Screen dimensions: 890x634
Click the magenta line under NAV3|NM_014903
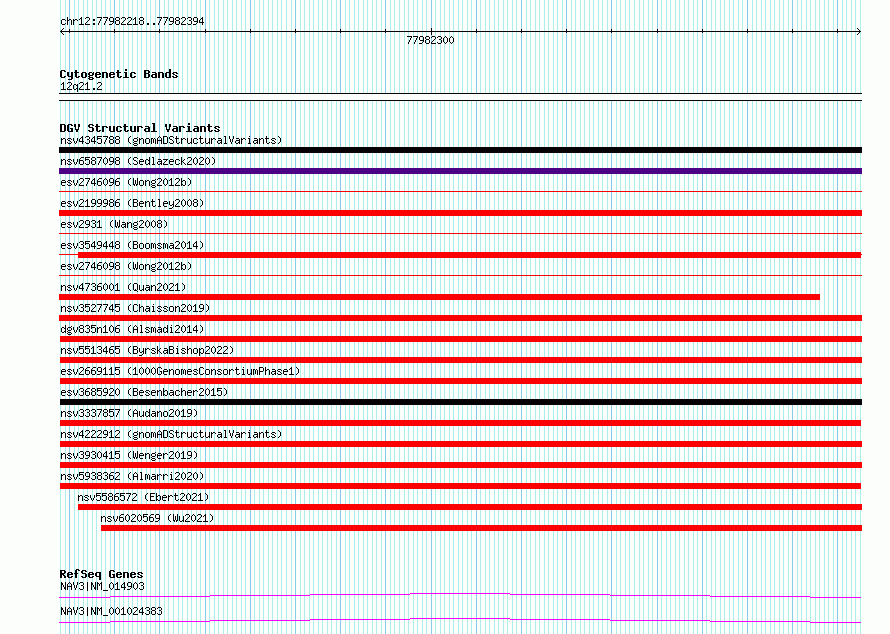(460, 595)
